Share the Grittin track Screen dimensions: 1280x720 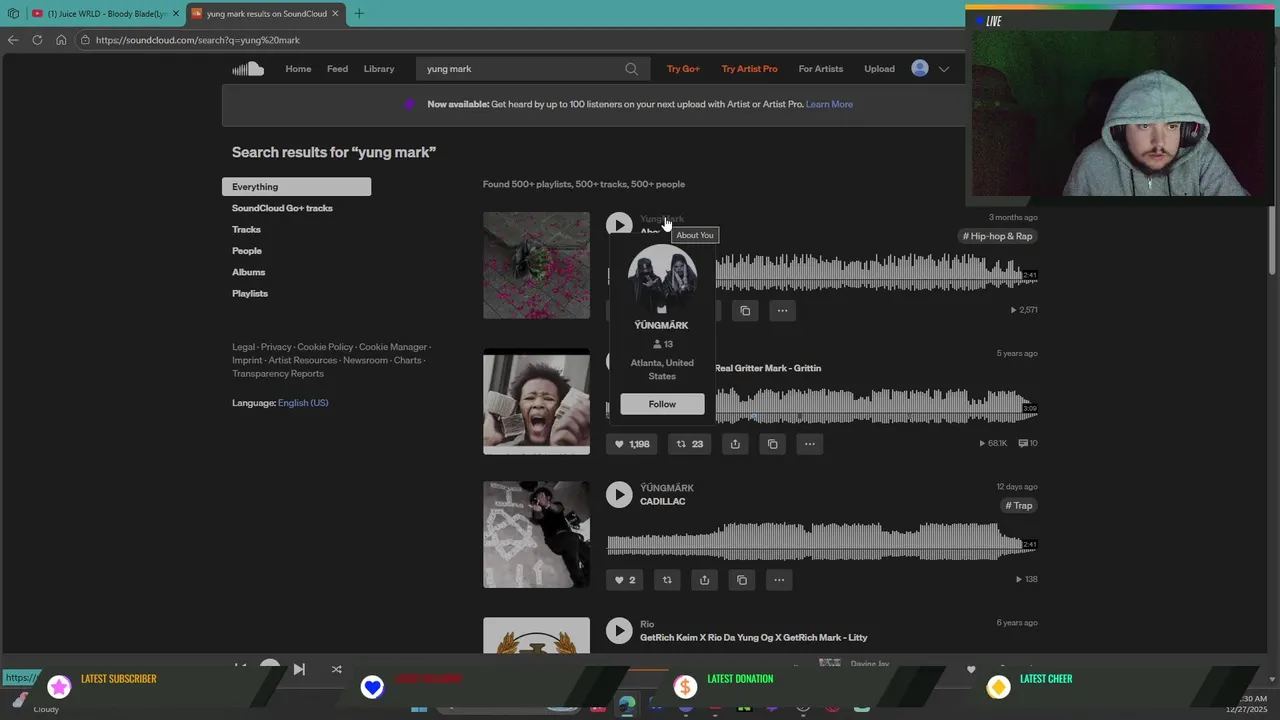coord(735,444)
